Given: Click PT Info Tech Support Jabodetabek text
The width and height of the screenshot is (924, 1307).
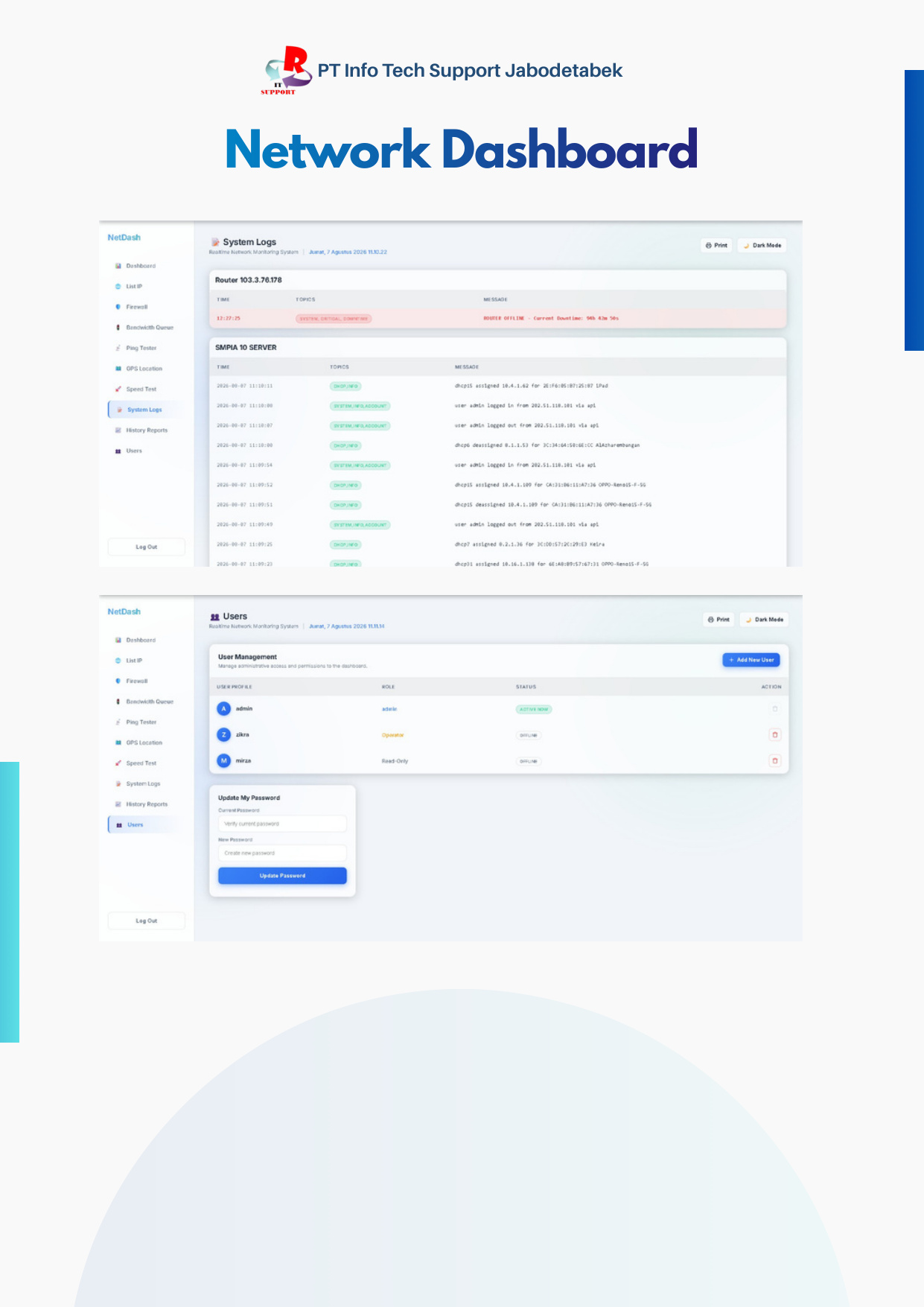Looking at the screenshot, I should pyautogui.click(x=470, y=71).
